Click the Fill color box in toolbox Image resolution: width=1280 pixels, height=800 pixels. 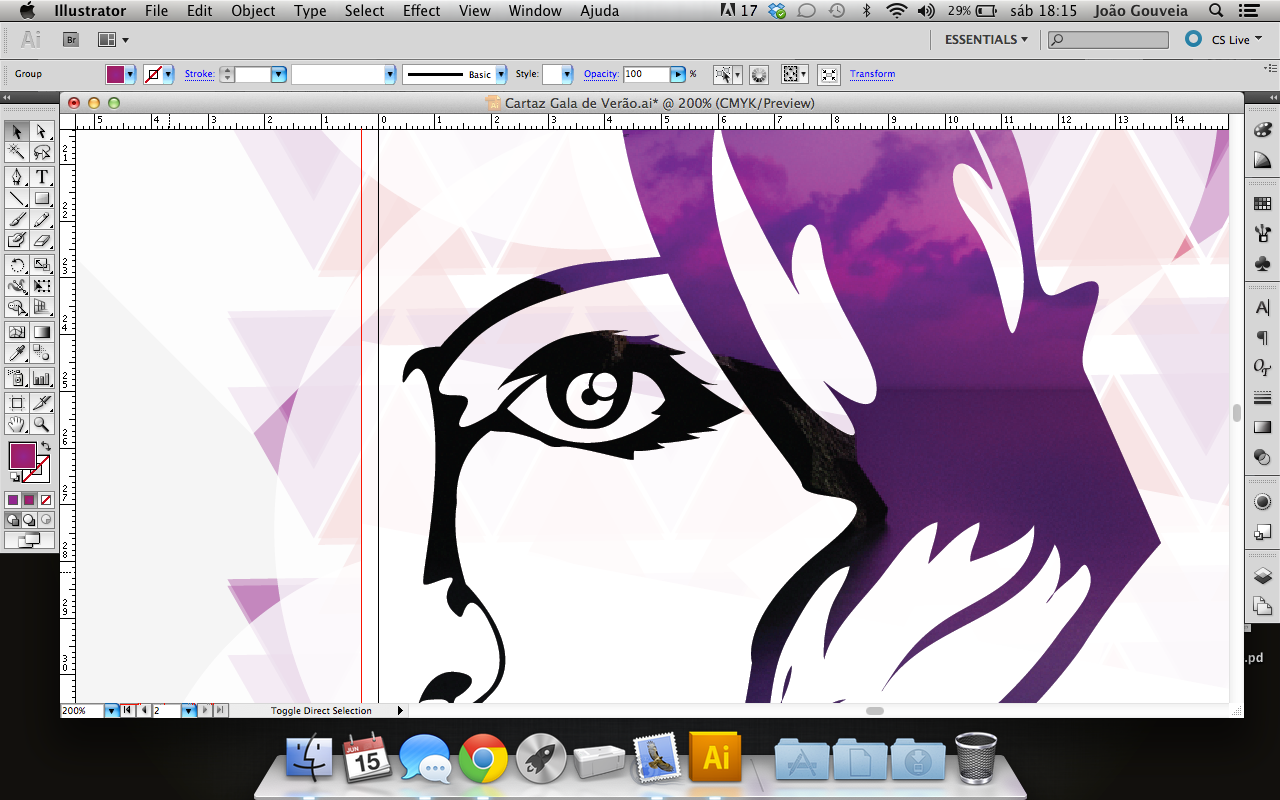22,456
